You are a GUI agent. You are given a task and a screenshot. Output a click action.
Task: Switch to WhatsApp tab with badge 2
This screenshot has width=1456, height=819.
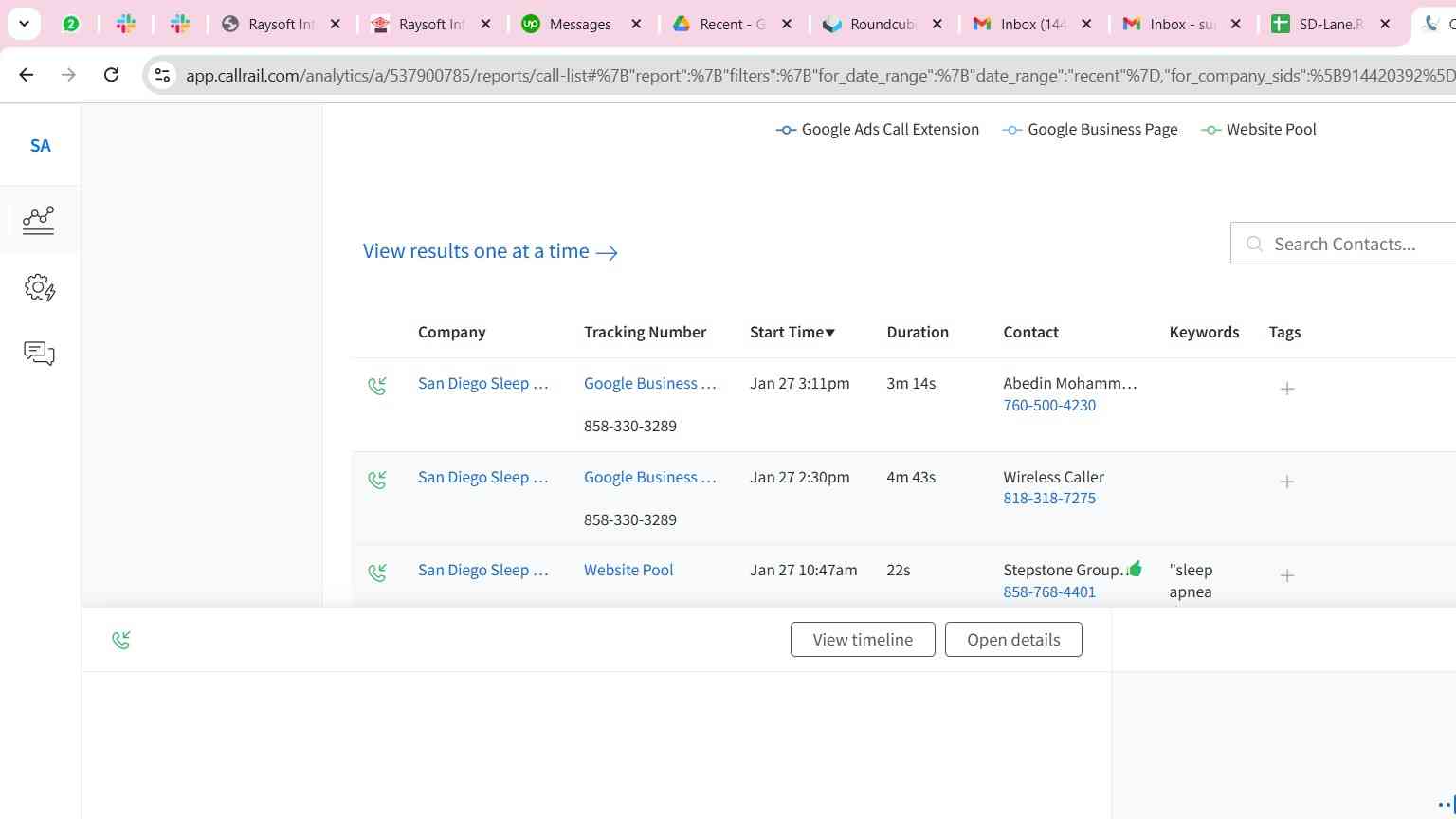[x=71, y=25]
